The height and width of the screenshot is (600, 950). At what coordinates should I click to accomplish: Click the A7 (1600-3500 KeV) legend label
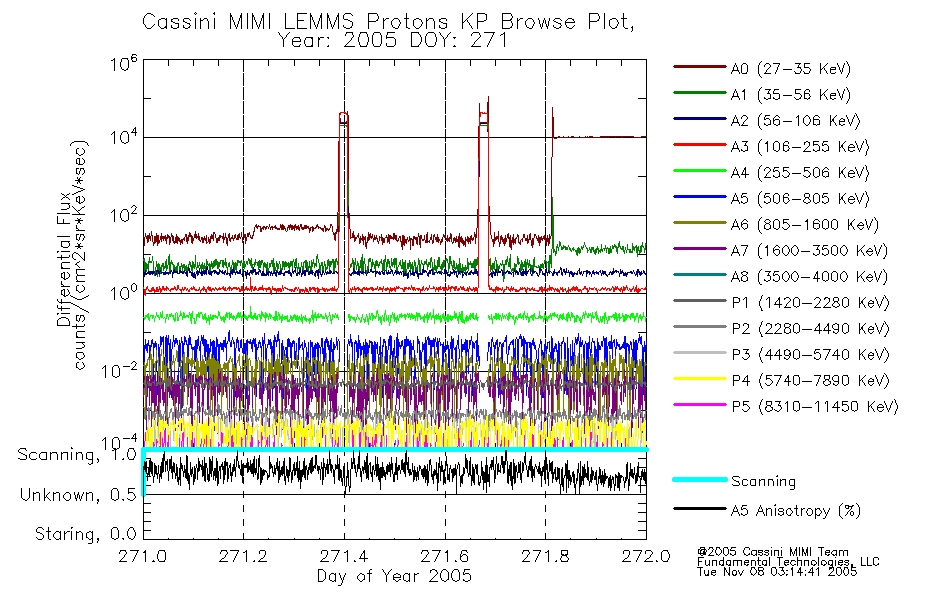809,251
